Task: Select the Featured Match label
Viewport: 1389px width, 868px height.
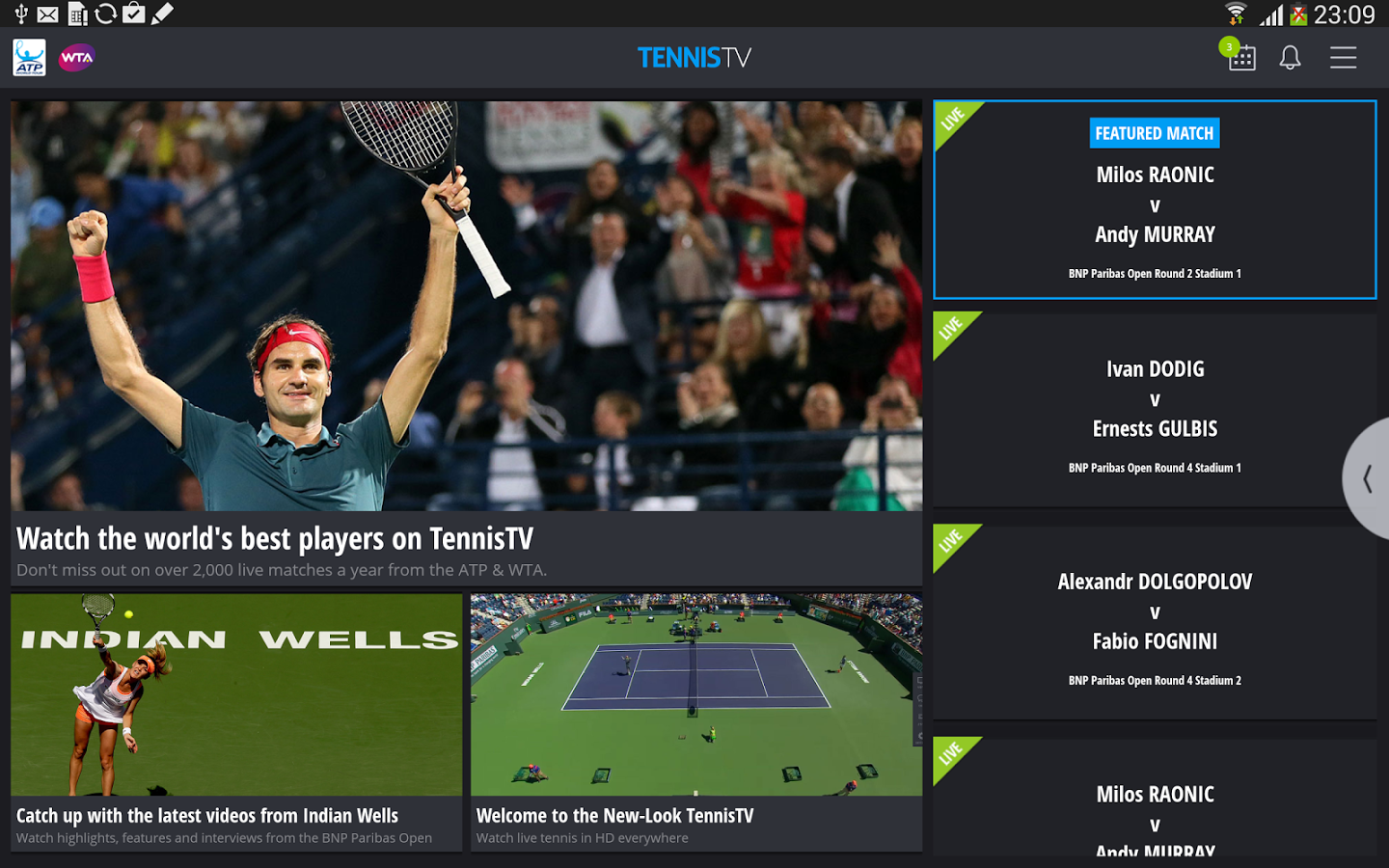Action: coord(1155,133)
